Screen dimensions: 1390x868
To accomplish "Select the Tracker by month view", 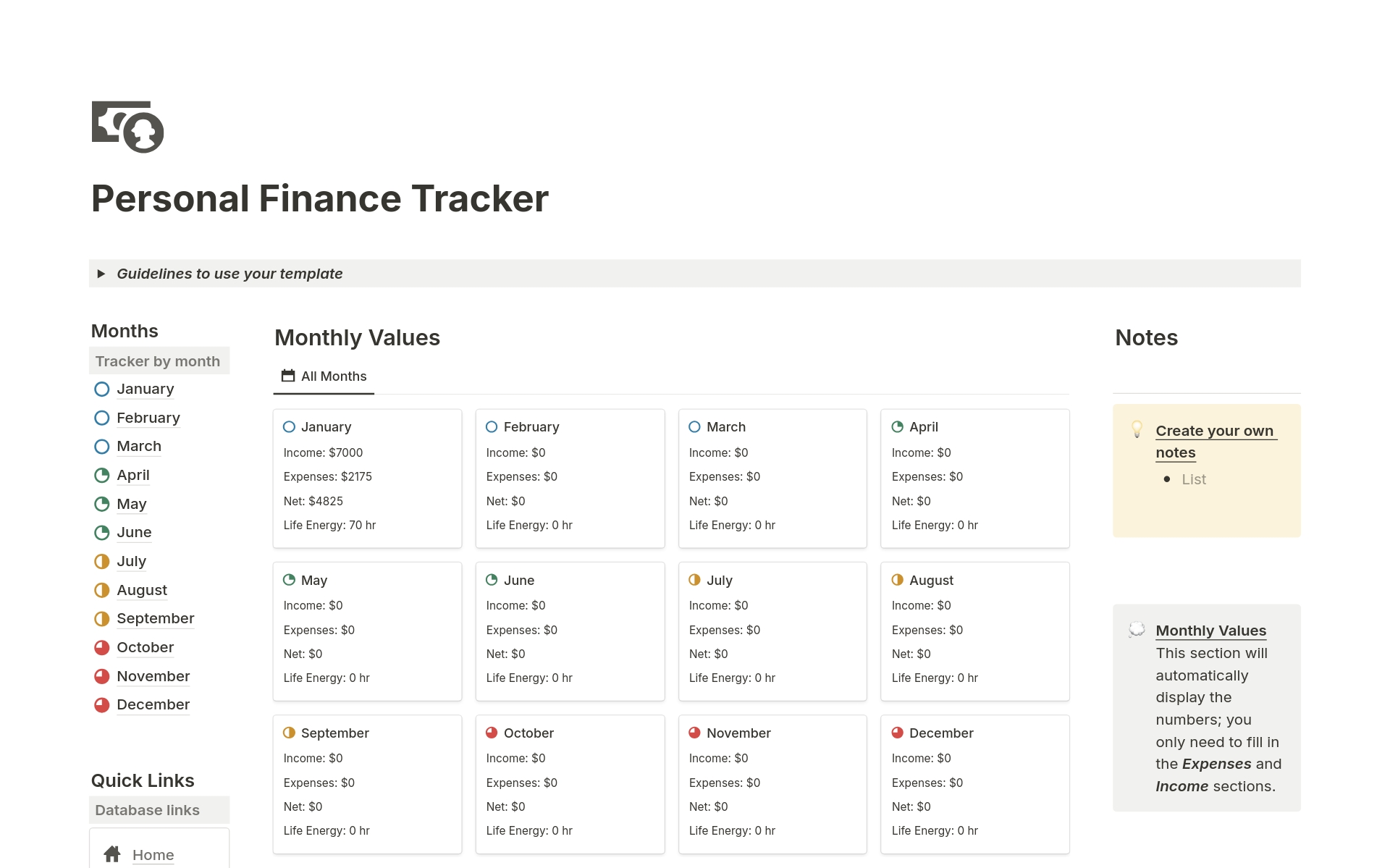I will 158,361.
